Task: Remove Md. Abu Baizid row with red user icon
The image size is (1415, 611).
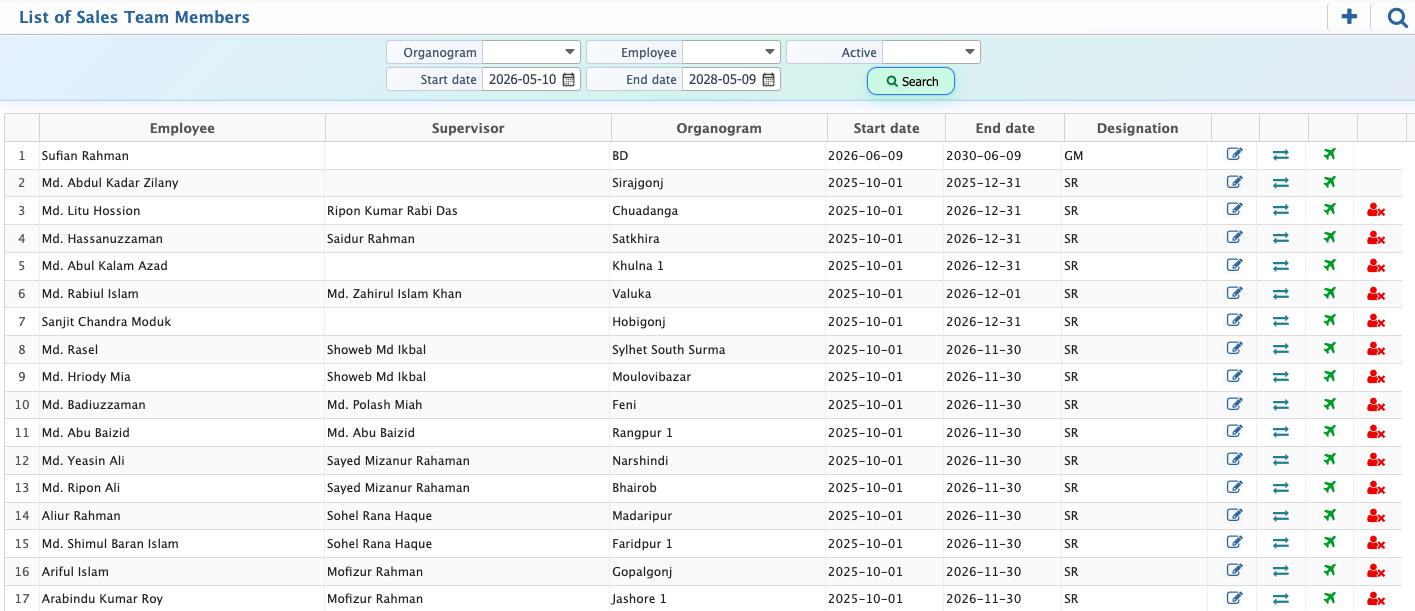Action: coord(1376,432)
